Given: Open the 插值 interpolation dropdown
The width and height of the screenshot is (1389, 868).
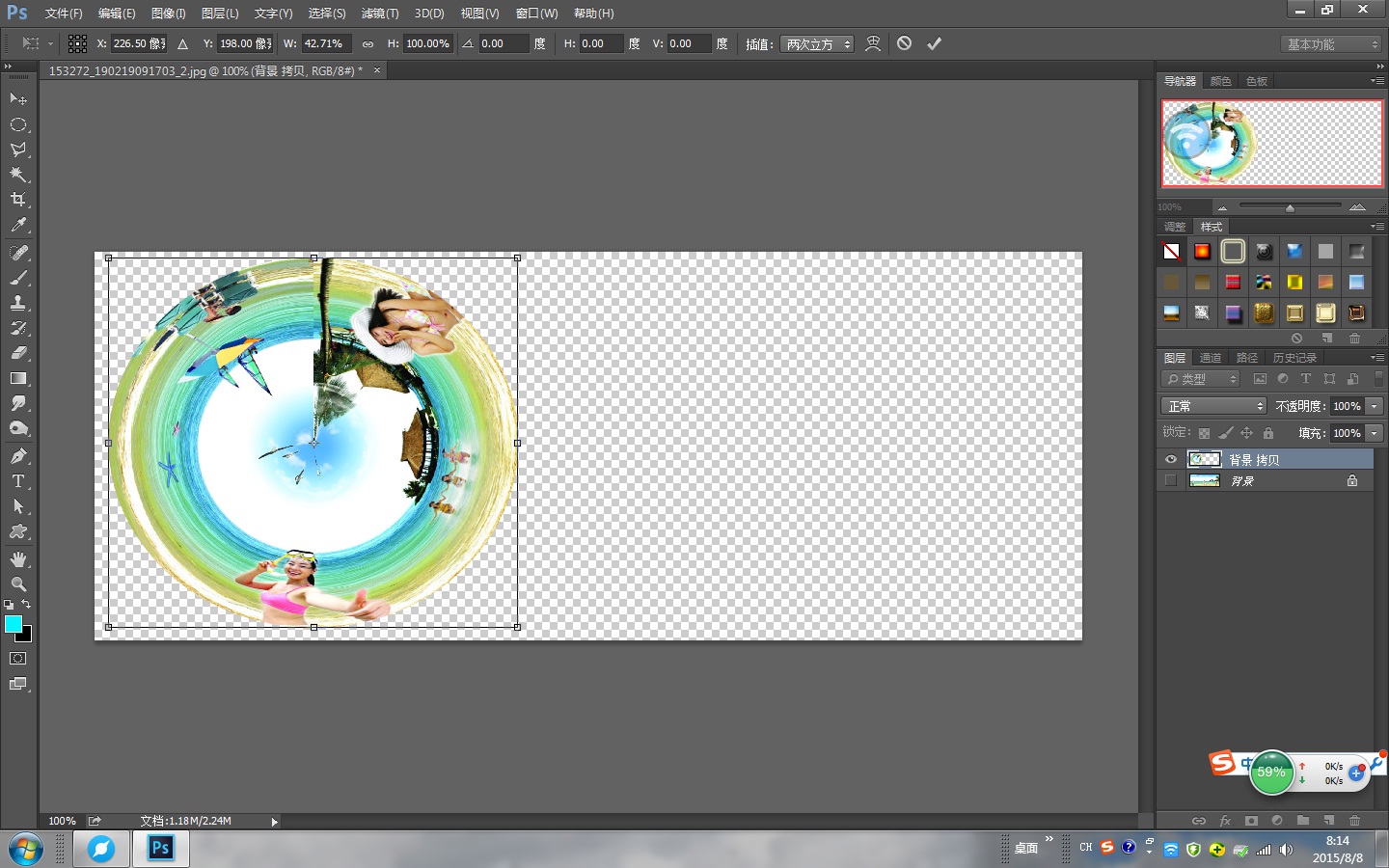Looking at the screenshot, I should [818, 44].
